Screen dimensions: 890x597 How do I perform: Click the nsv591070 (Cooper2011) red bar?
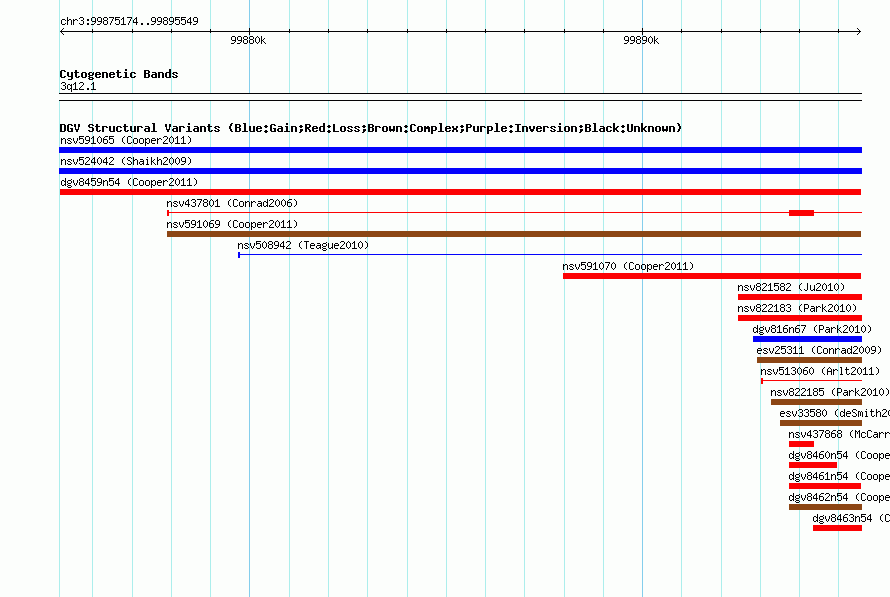tap(712, 276)
